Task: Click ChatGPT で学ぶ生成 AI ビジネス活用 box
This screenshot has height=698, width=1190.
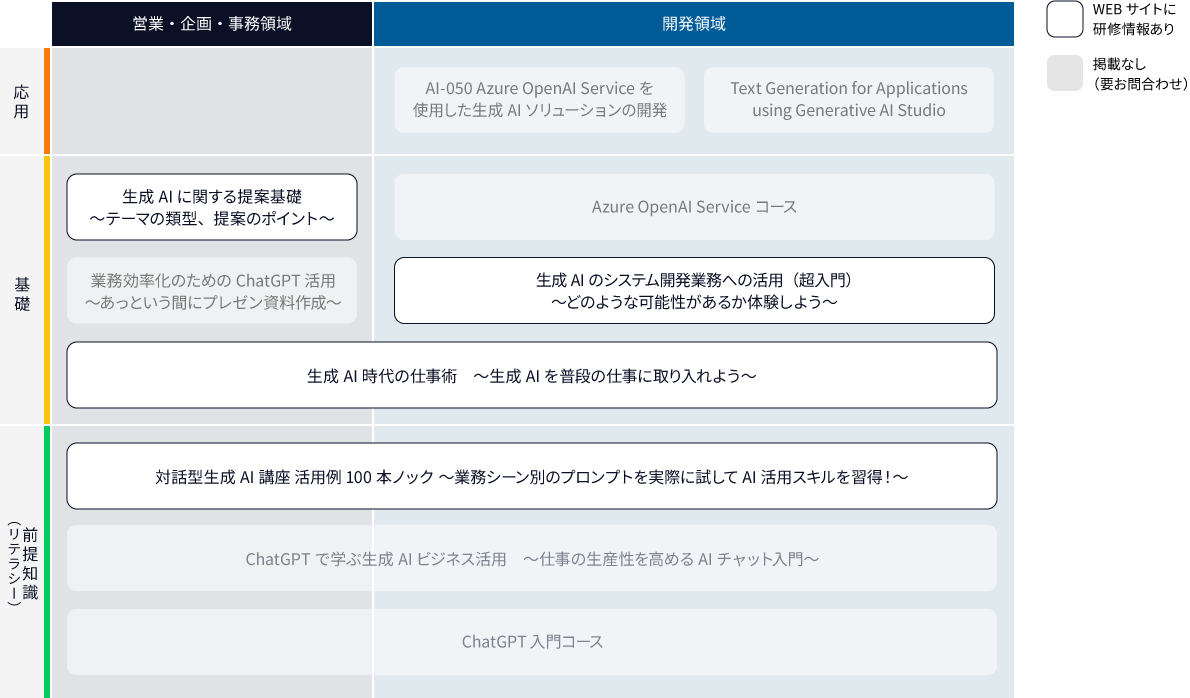Action: (x=532, y=558)
